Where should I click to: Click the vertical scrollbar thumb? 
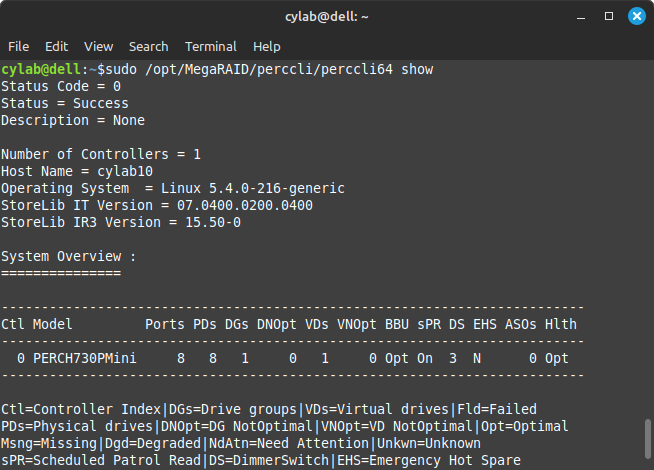pos(648,439)
